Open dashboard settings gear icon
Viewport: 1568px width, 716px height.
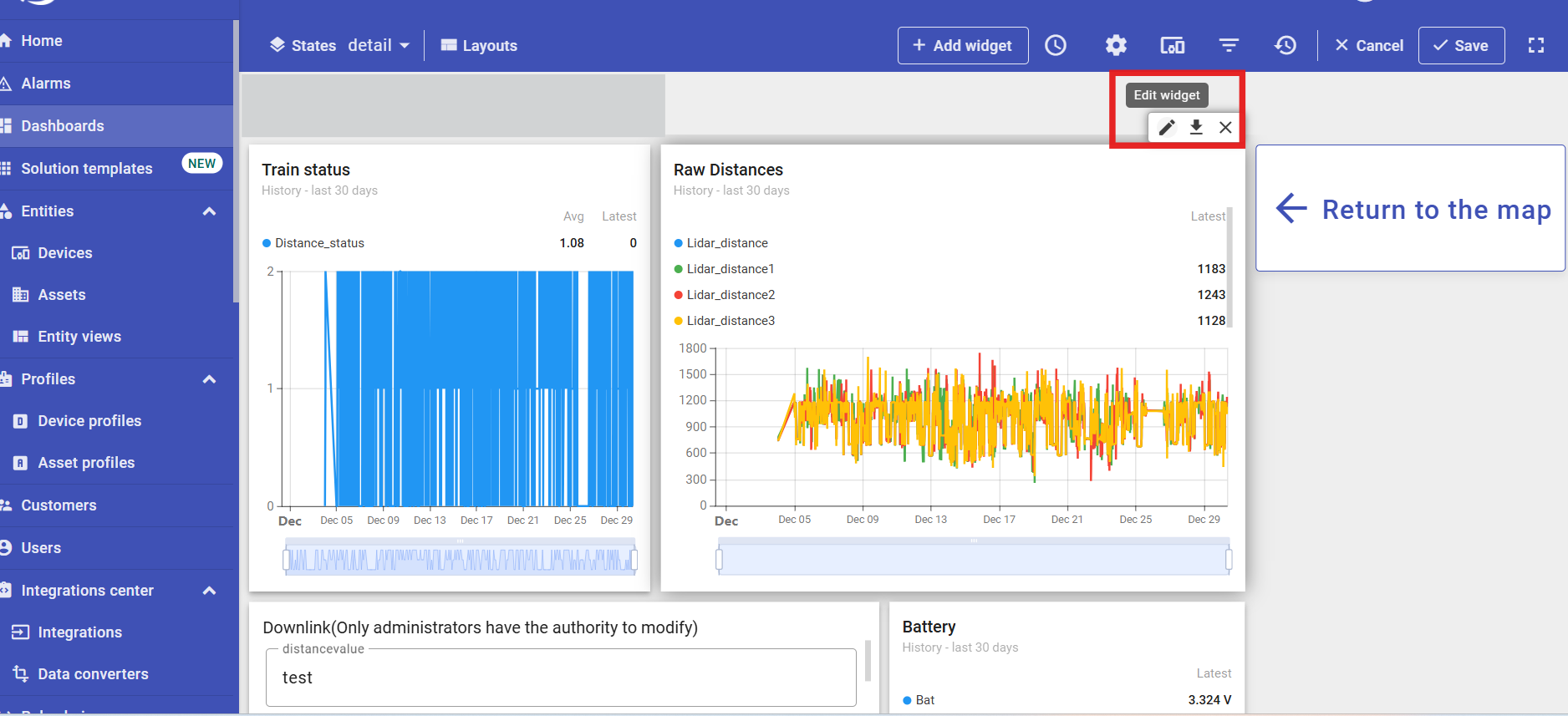[x=1116, y=45]
